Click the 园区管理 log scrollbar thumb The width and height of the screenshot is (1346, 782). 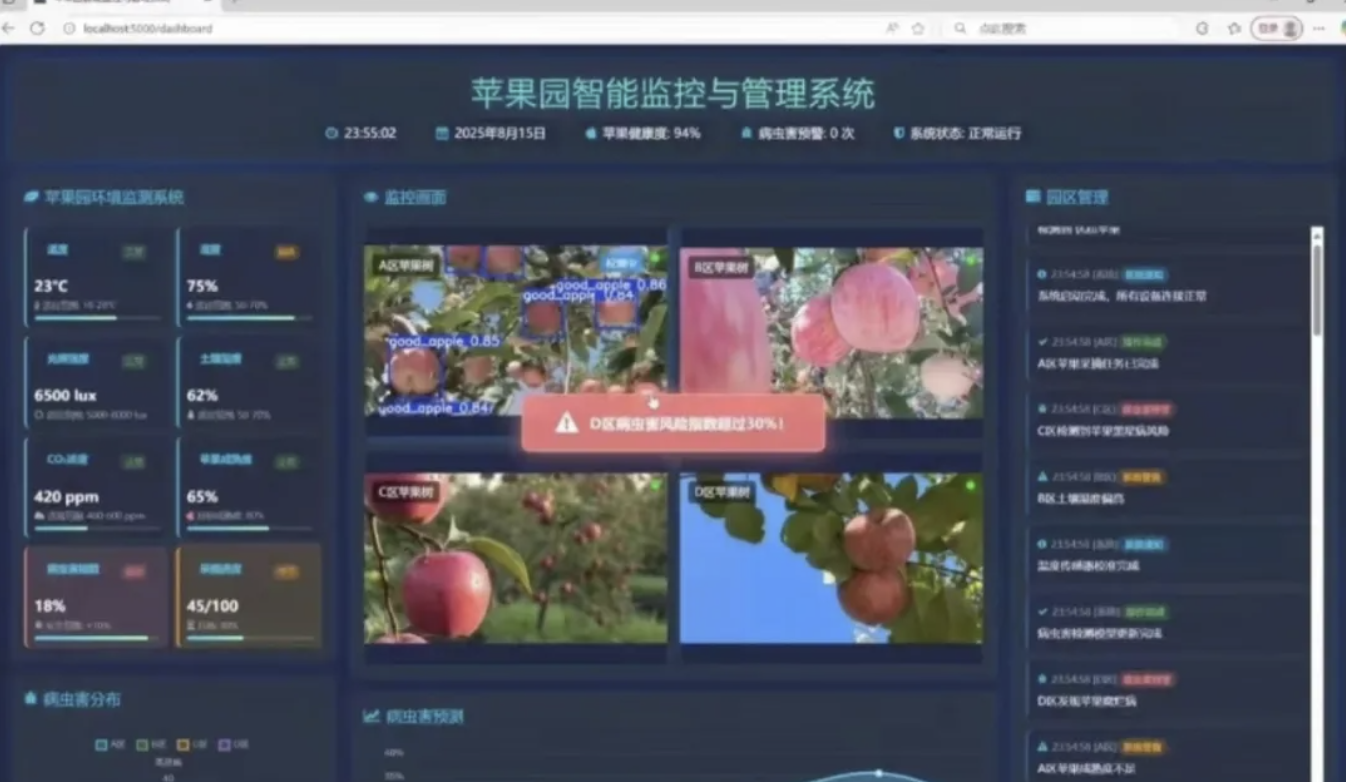1317,290
